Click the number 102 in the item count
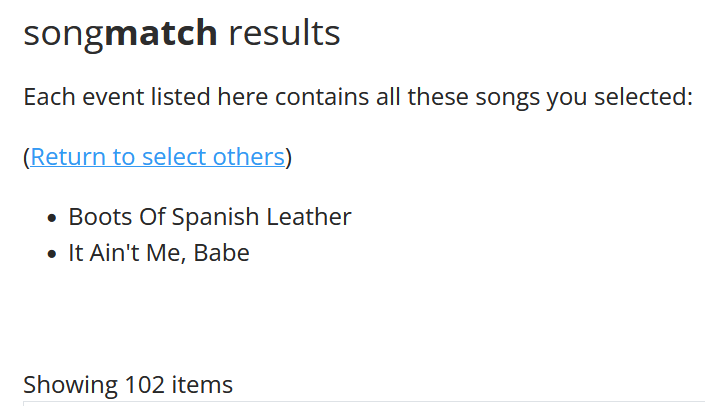The width and height of the screenshot is (705, 406). (x=145, y=384)
